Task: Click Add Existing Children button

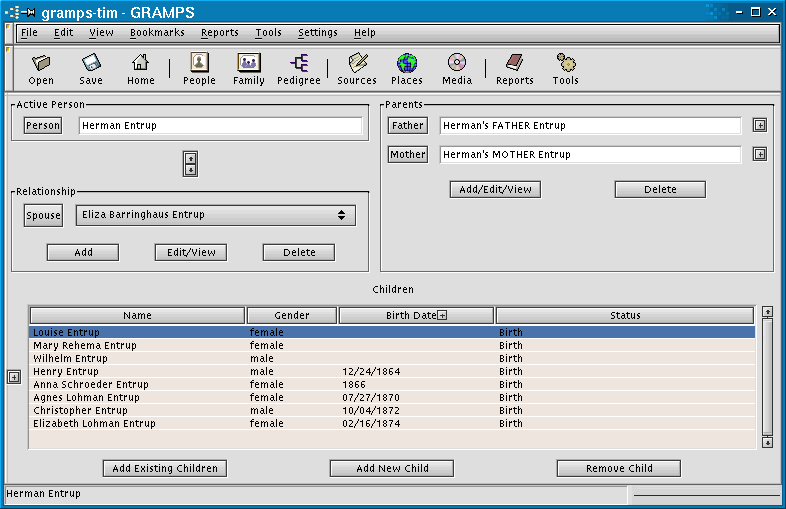Action: click(165, 468)
